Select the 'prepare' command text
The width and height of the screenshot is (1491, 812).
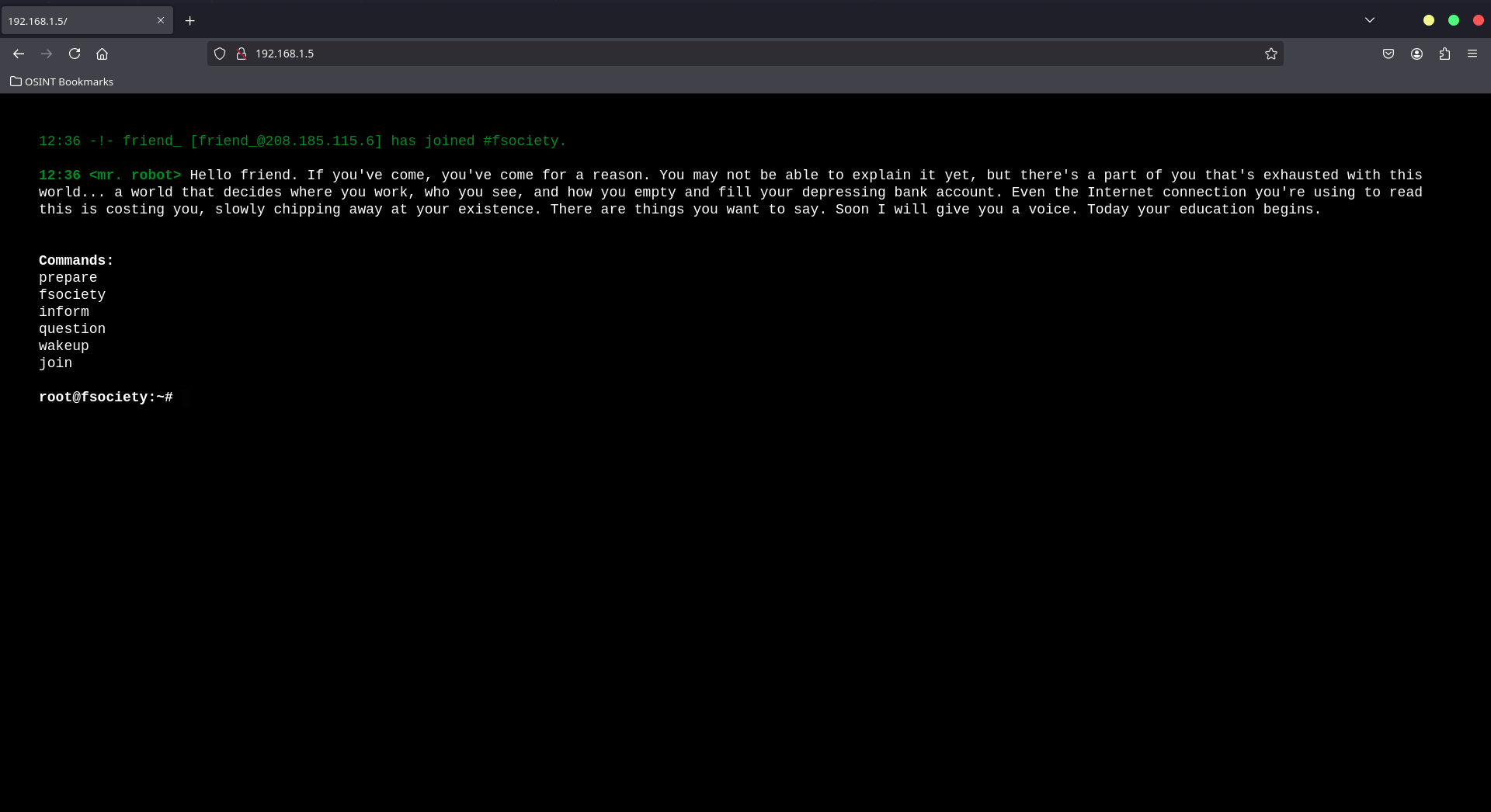click(x=68, y=278)
